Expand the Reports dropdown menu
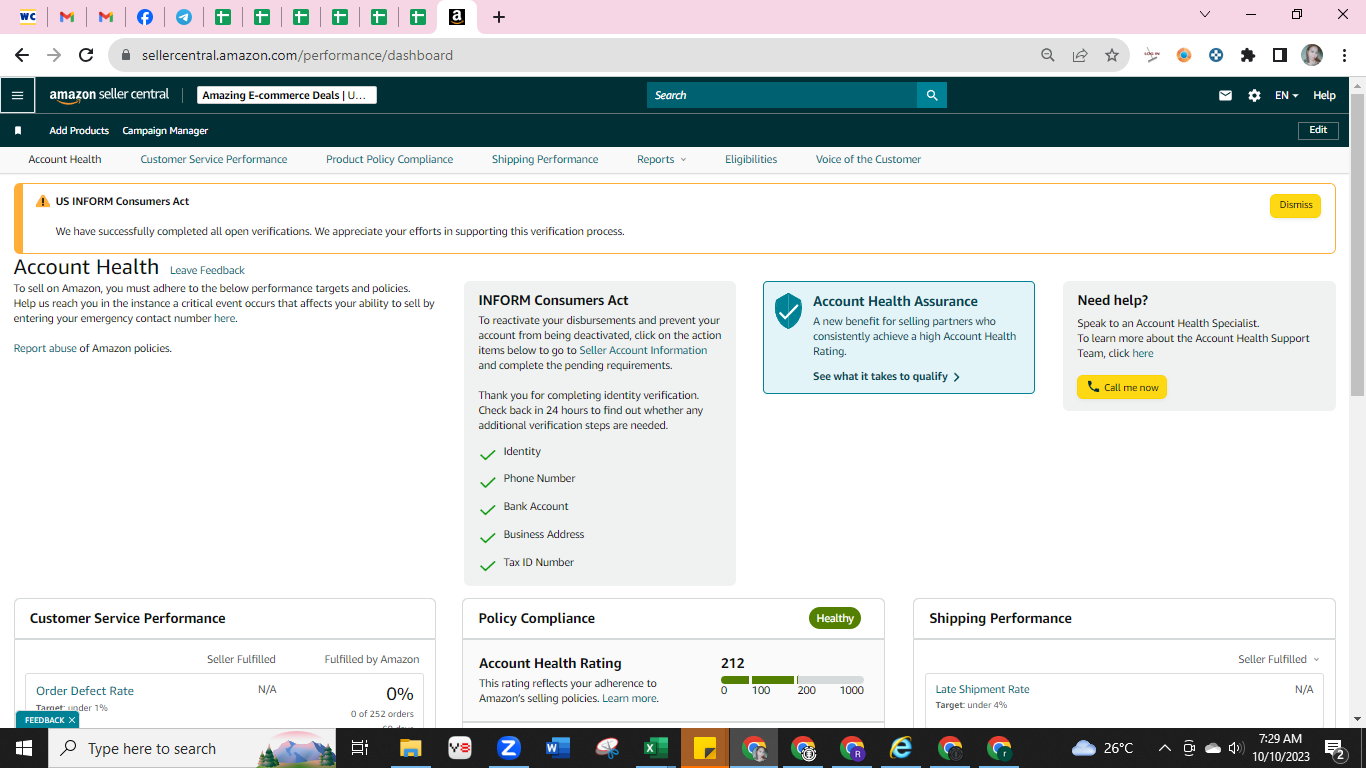Image resolution: width=1366 pixels, height=768 pixels. tap(662, 159)
